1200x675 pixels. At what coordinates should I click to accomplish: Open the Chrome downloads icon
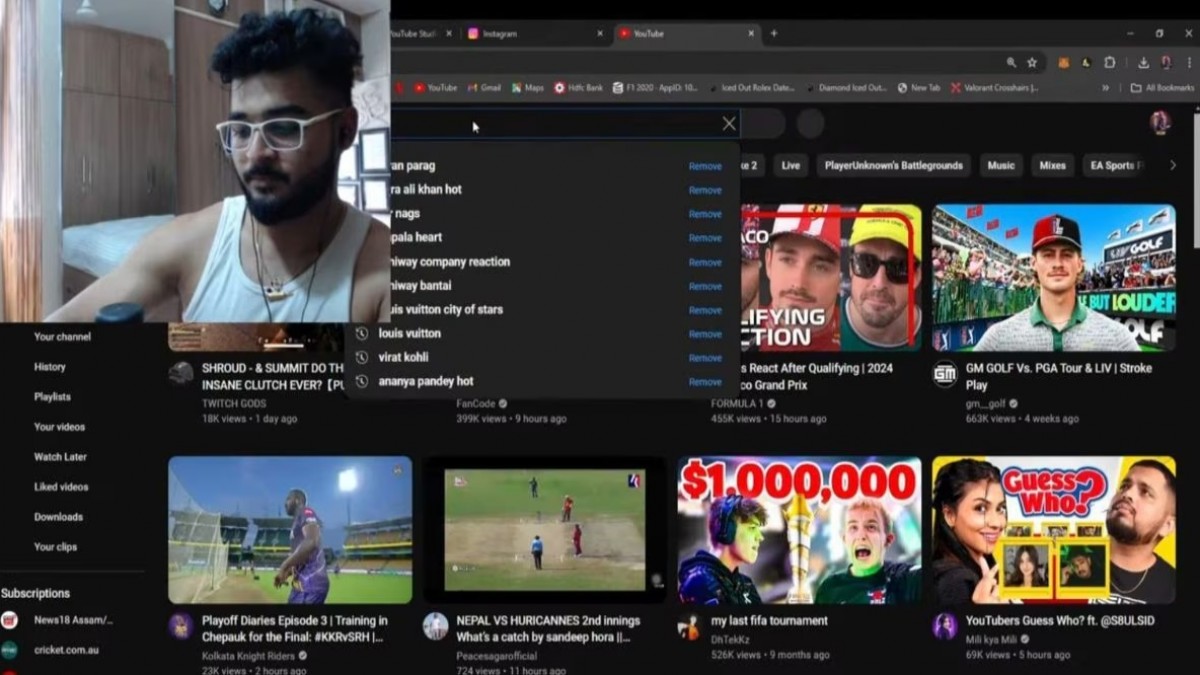pyautogui.click(x=1143, y=62)
